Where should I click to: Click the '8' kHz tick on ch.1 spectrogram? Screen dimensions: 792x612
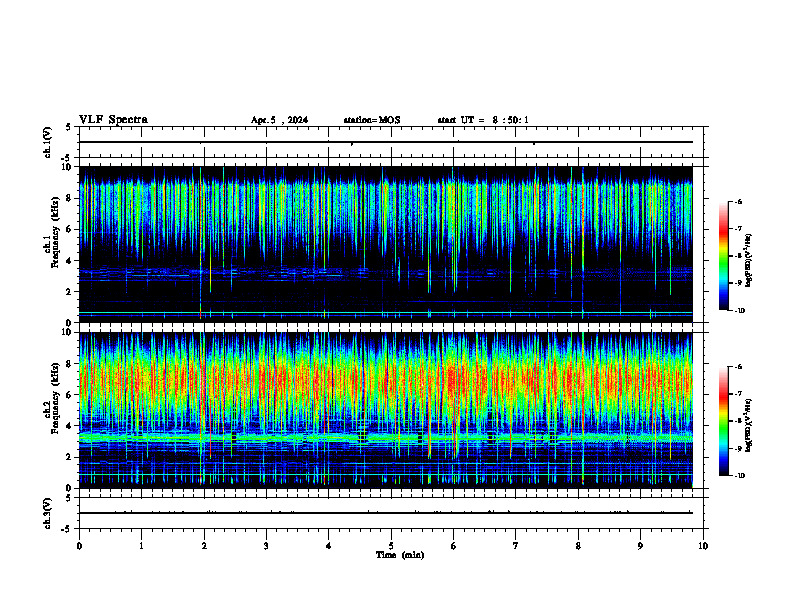69,198
